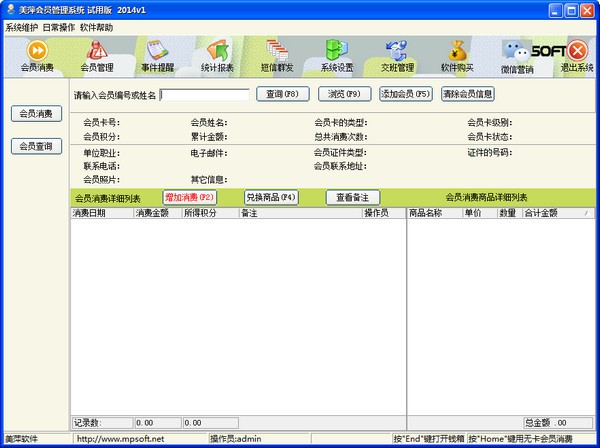Minimize the 美萍会员管理系统 window
The height and width of the screenshot is (448, 600).
pos(555,10)
